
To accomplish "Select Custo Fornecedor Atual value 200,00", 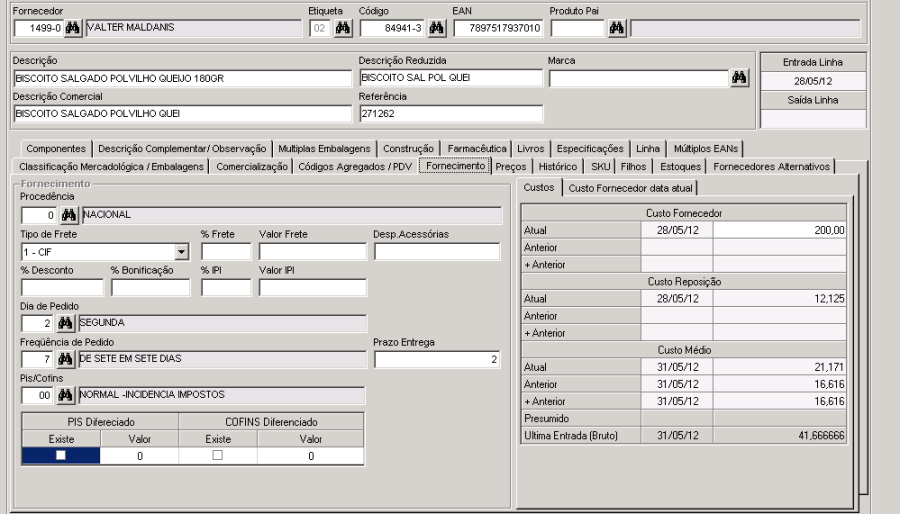I will click(779, 230).
